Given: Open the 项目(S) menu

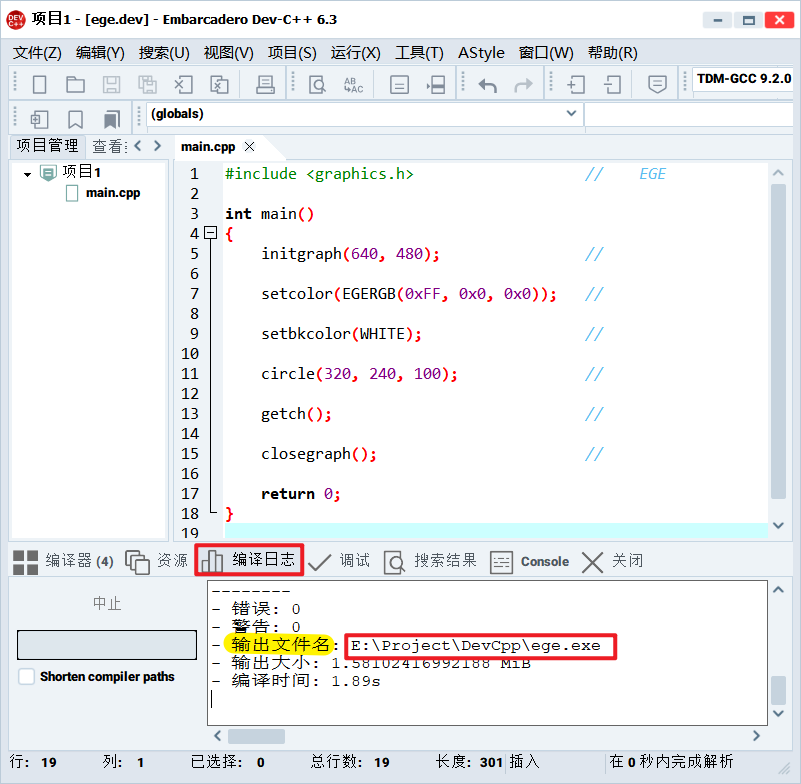Looking at the screenshot, I should [x=292, y=53].
